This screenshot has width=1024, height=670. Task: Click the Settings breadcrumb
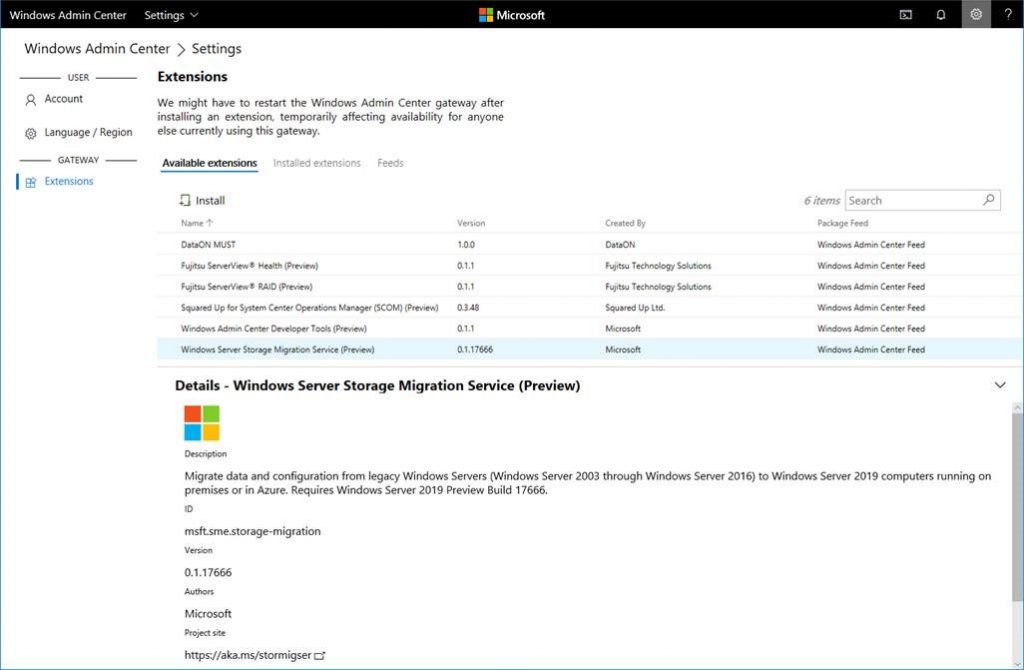point(216,48)
